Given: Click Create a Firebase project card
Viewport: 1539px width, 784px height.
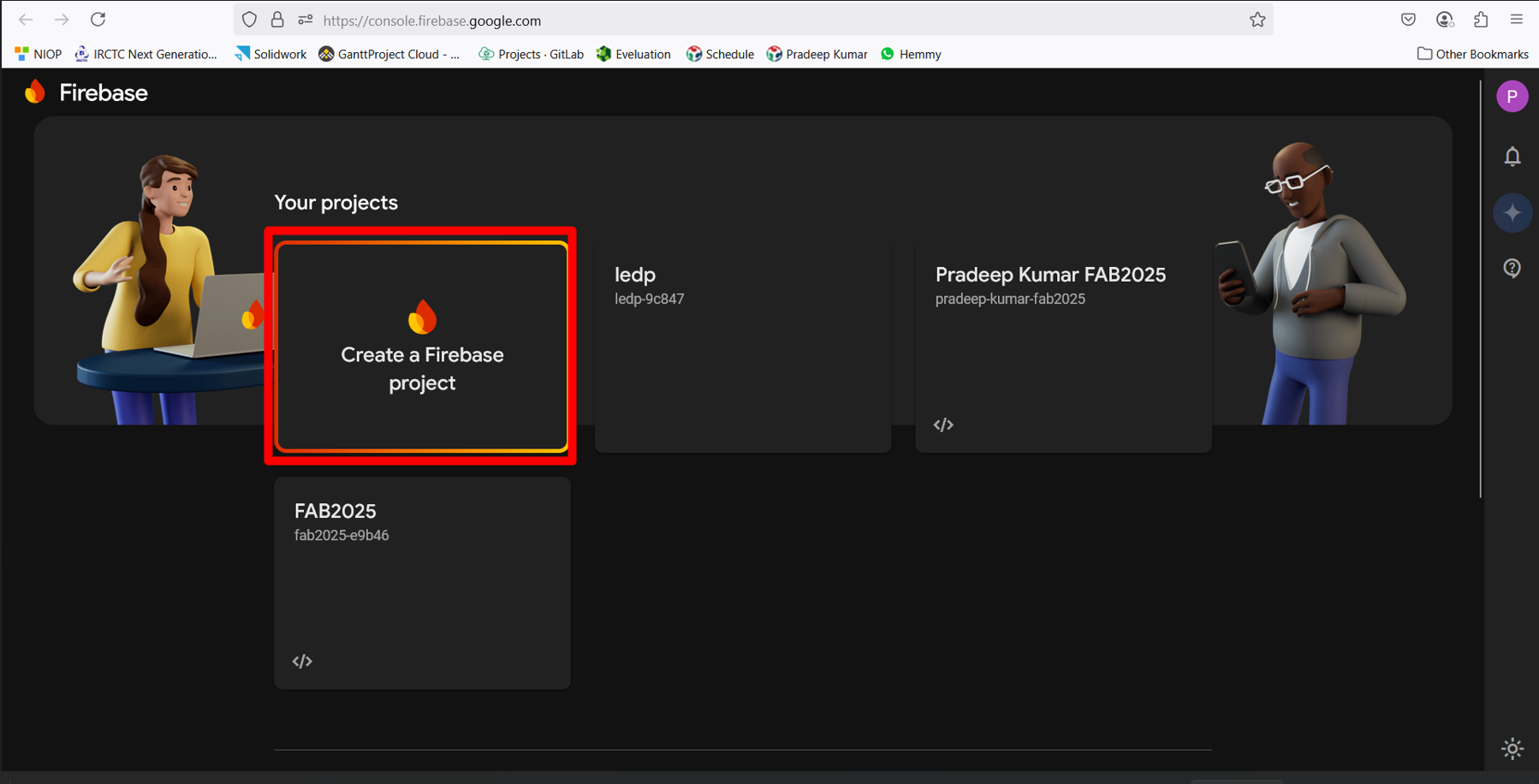Looking at the screenshot, I should (422, 347).
